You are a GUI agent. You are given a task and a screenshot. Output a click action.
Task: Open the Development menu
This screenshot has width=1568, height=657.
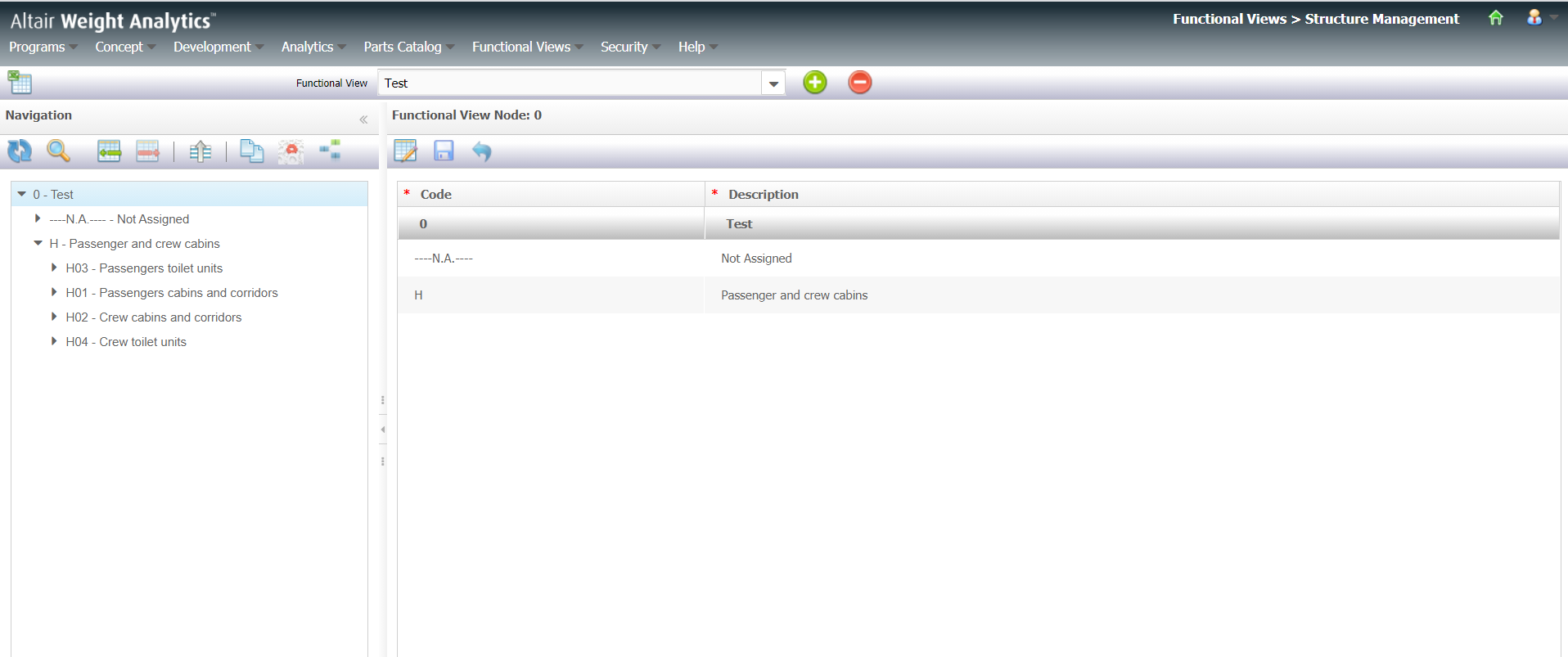(219, 47)
